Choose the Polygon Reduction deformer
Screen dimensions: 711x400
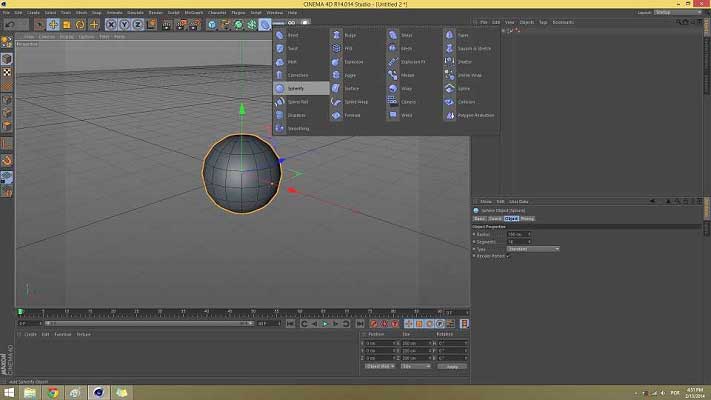point(475,115)
